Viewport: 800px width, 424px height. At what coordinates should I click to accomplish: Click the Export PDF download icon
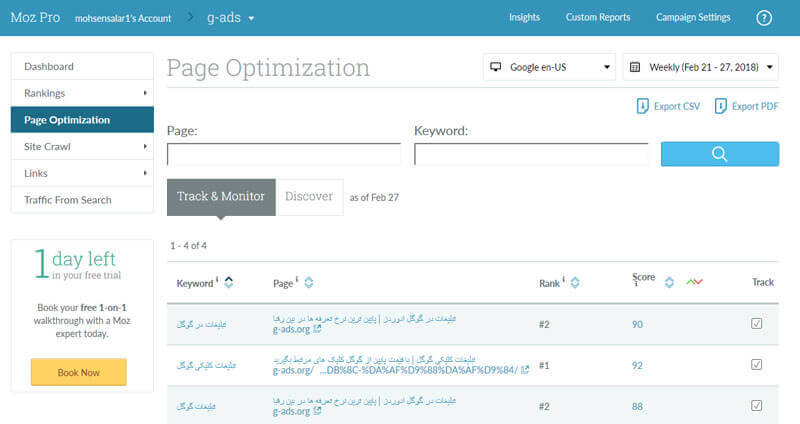(x=720, y=106)
